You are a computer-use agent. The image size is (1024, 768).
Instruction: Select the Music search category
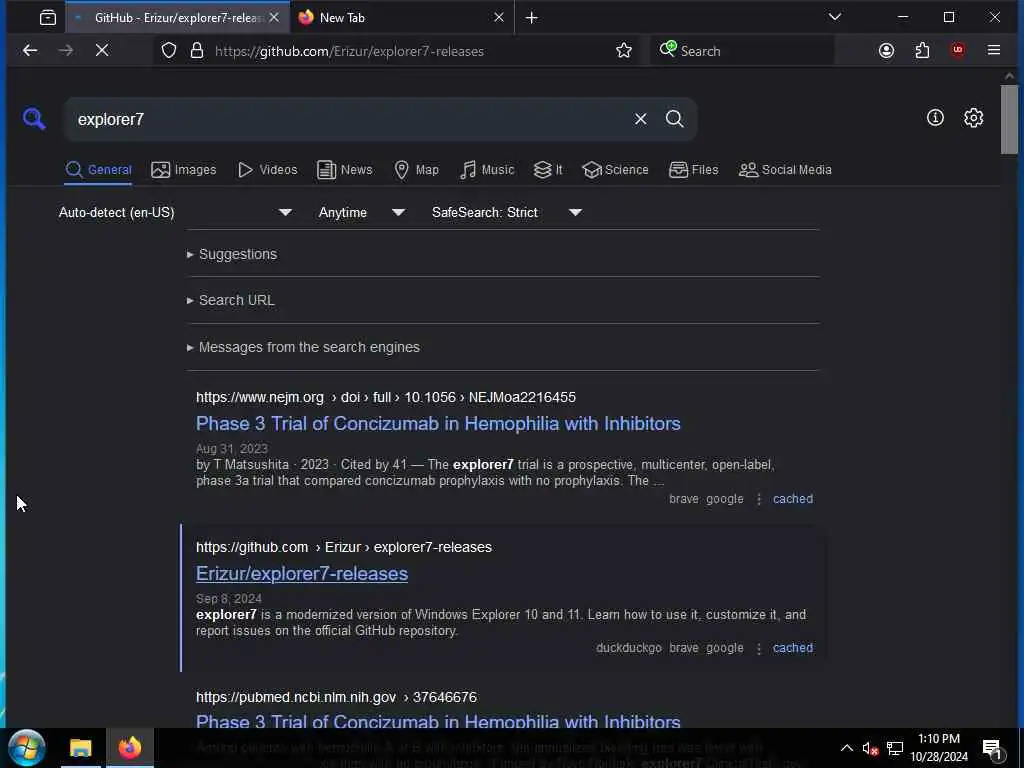click(x=487, y=170)
